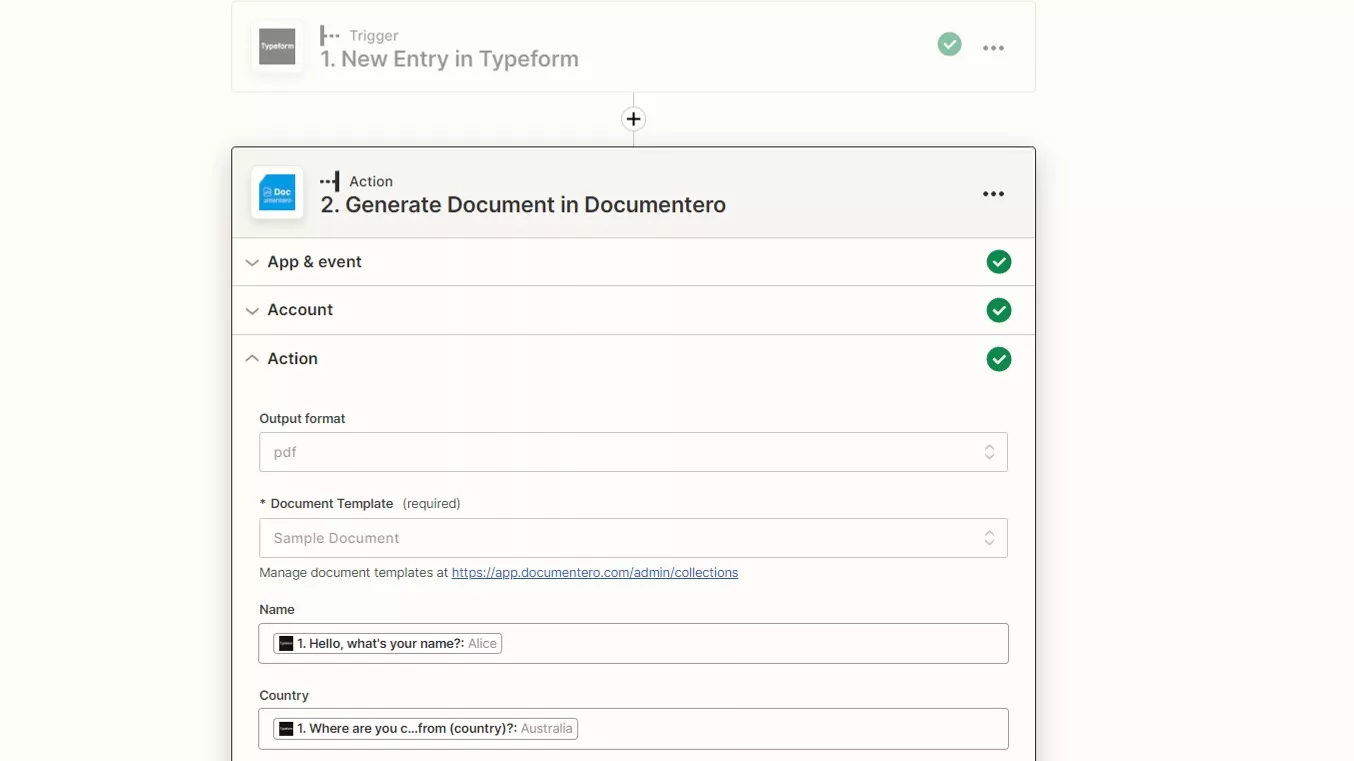Click inside the Country input field
Viewport: 1354px width, 761px height.
[790, 729]
